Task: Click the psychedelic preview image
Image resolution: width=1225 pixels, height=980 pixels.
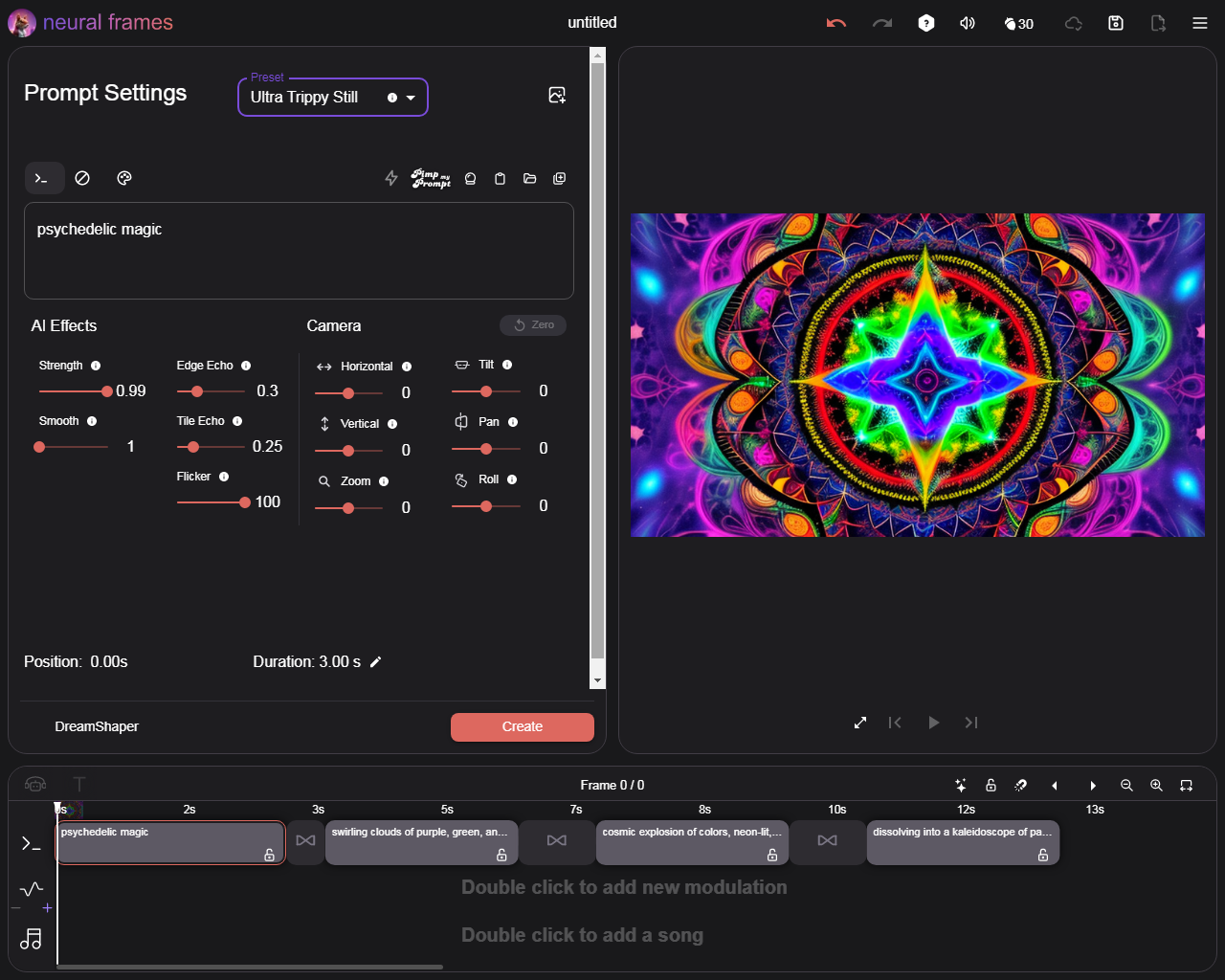Action: pos(918,375)
